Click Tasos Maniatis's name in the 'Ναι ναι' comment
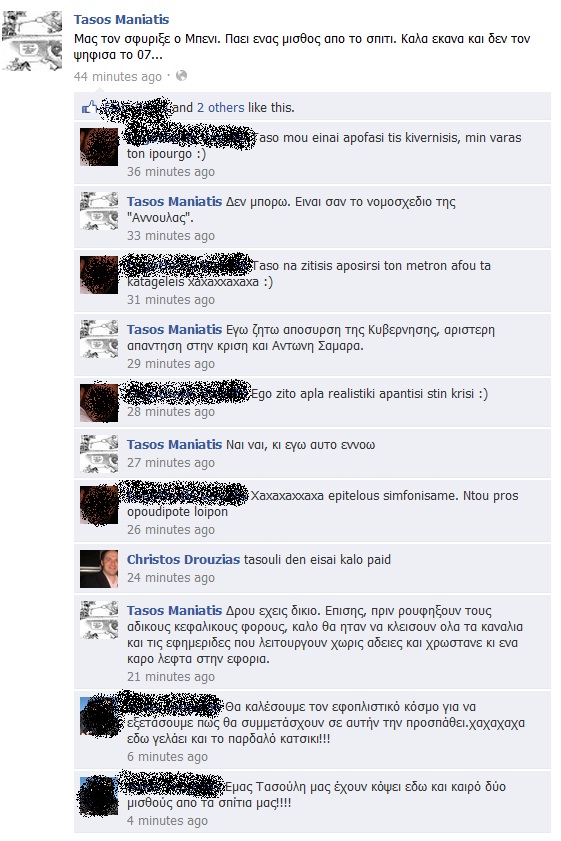The width and height of the screenshot is (561, 841). coord(174,445)
